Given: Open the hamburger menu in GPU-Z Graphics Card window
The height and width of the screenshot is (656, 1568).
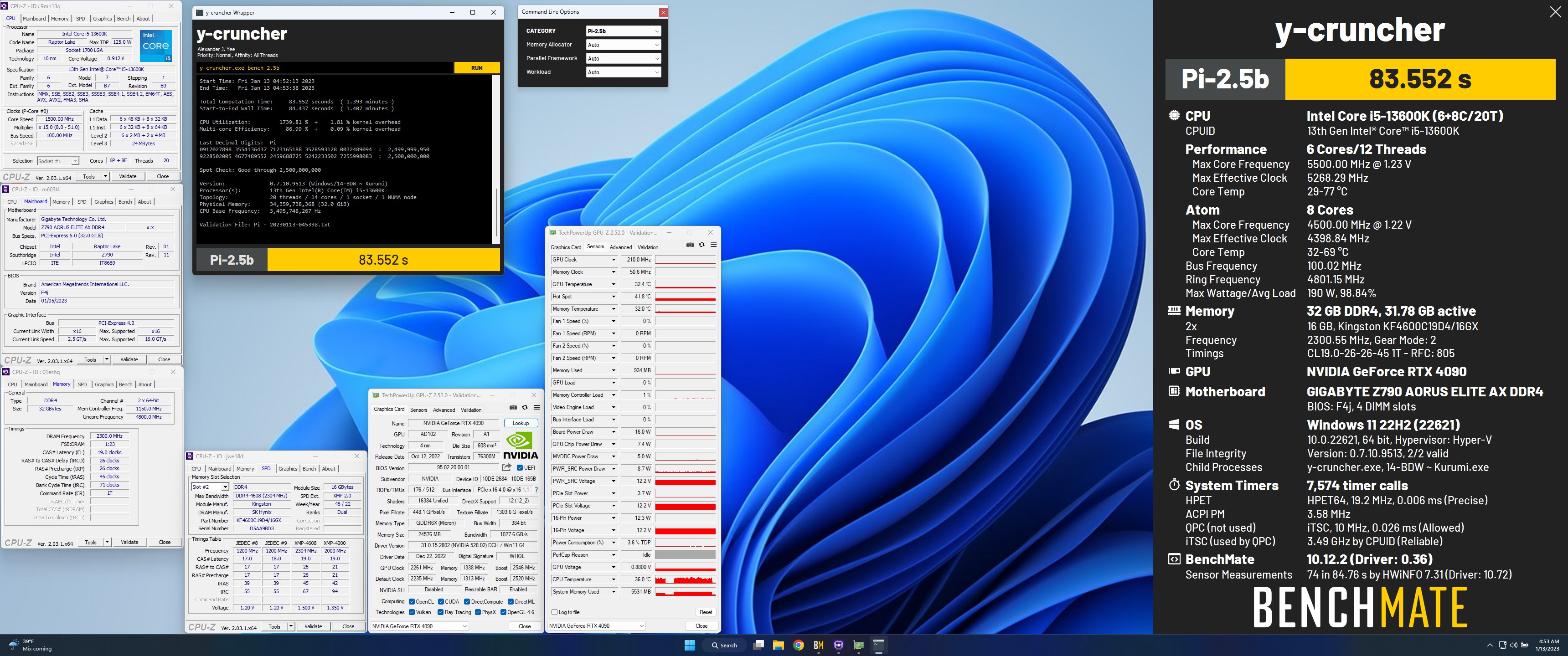Looking at the screenshot, I should coord(536,408).
